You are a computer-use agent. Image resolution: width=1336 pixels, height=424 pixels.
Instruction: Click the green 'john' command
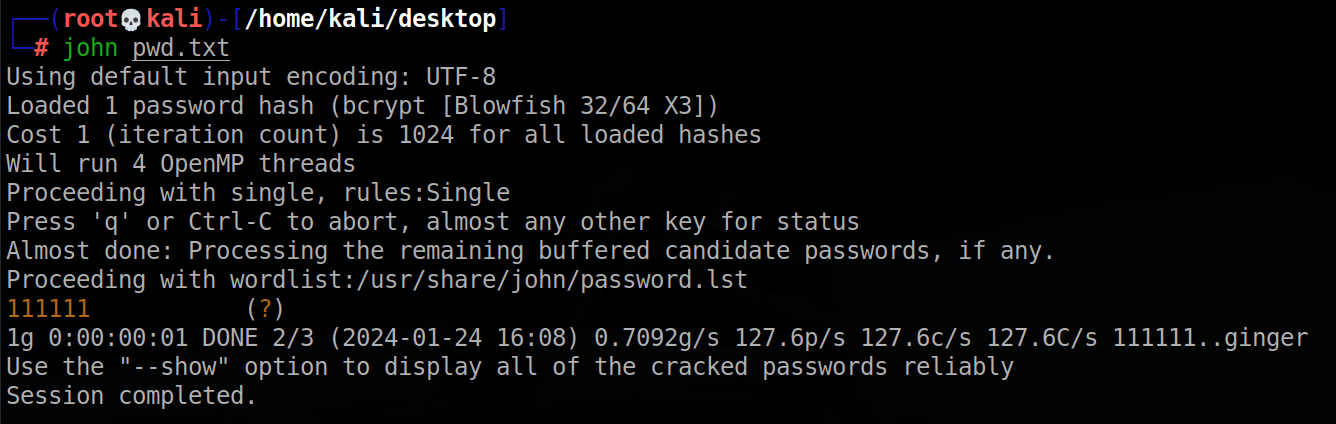(x=90, y=47)
